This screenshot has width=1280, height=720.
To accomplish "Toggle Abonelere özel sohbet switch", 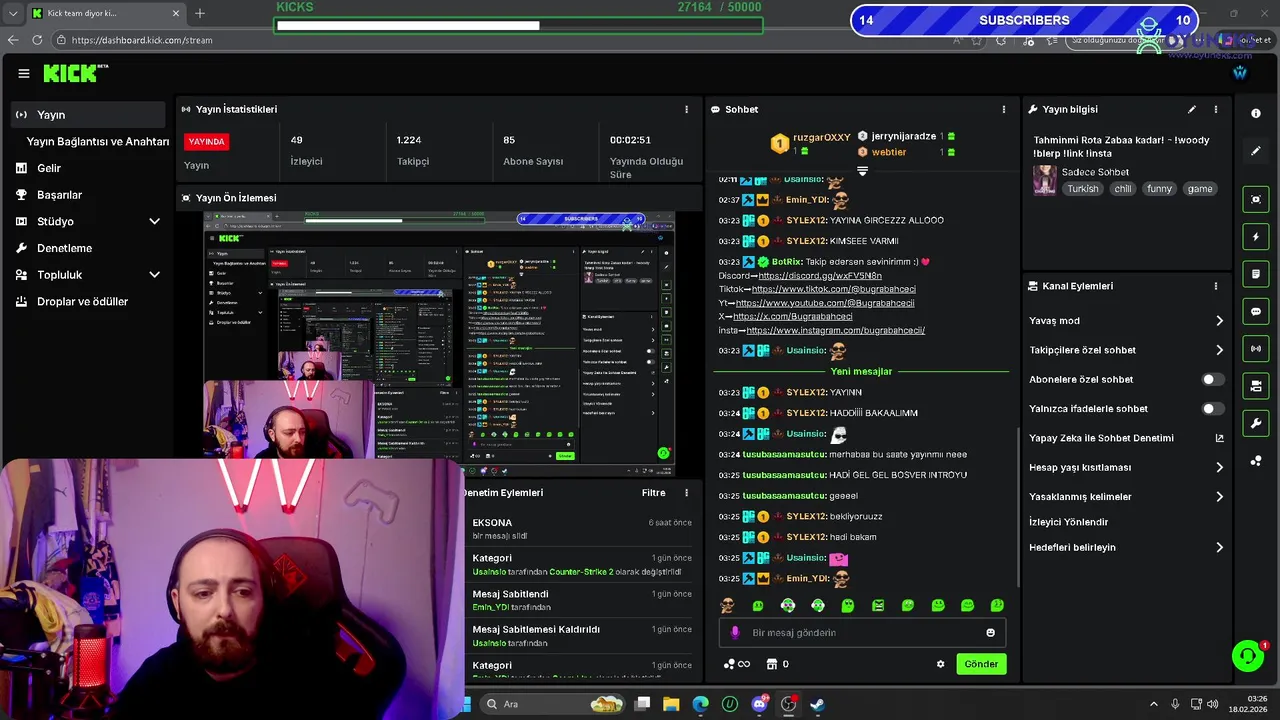I will pos(1212,380).
